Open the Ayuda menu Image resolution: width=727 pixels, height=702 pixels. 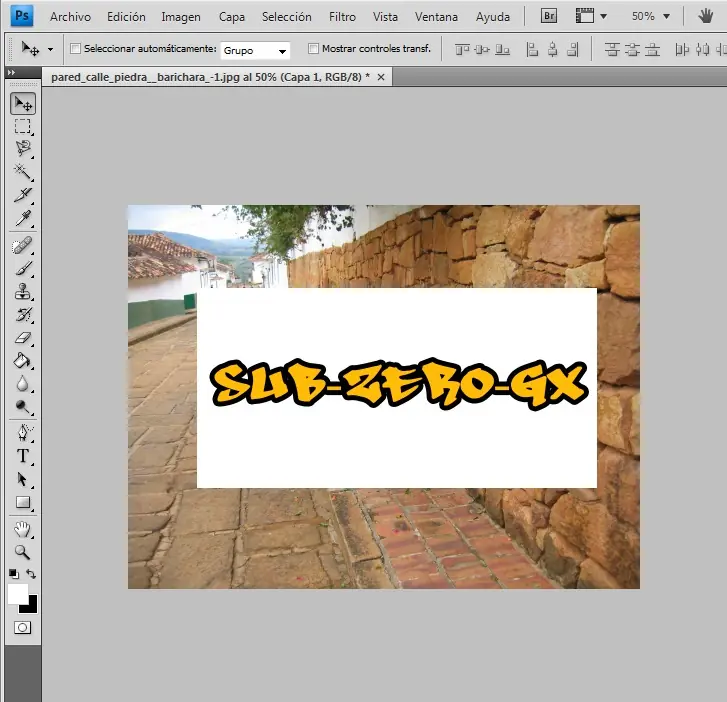click(493, 17)
